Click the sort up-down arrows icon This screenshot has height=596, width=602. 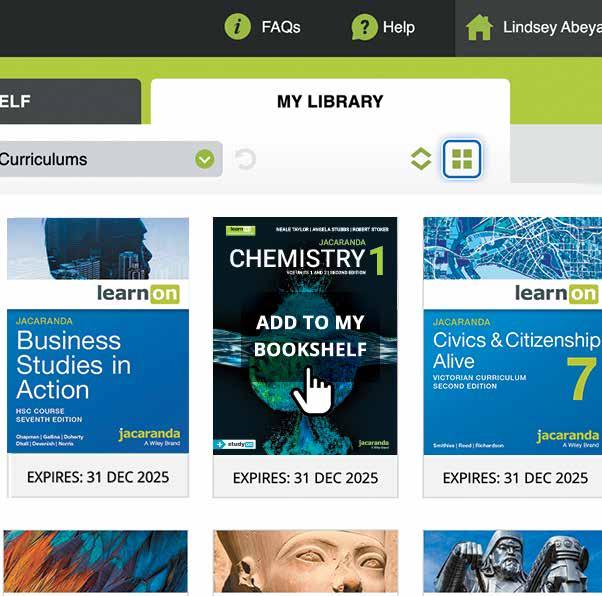tap(421, 159)
